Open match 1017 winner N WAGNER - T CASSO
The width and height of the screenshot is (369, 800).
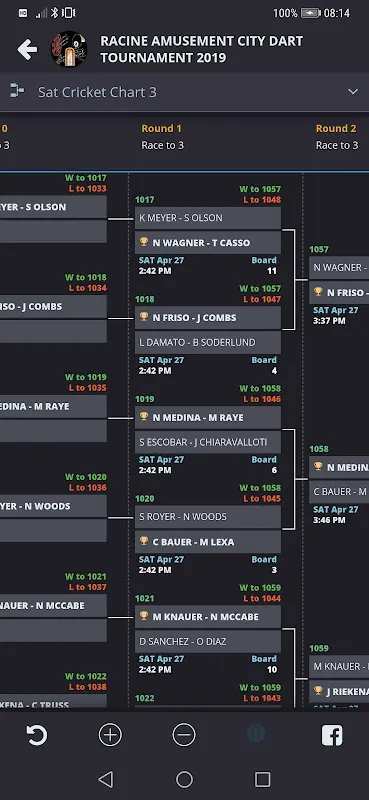(x=208, y=242)
